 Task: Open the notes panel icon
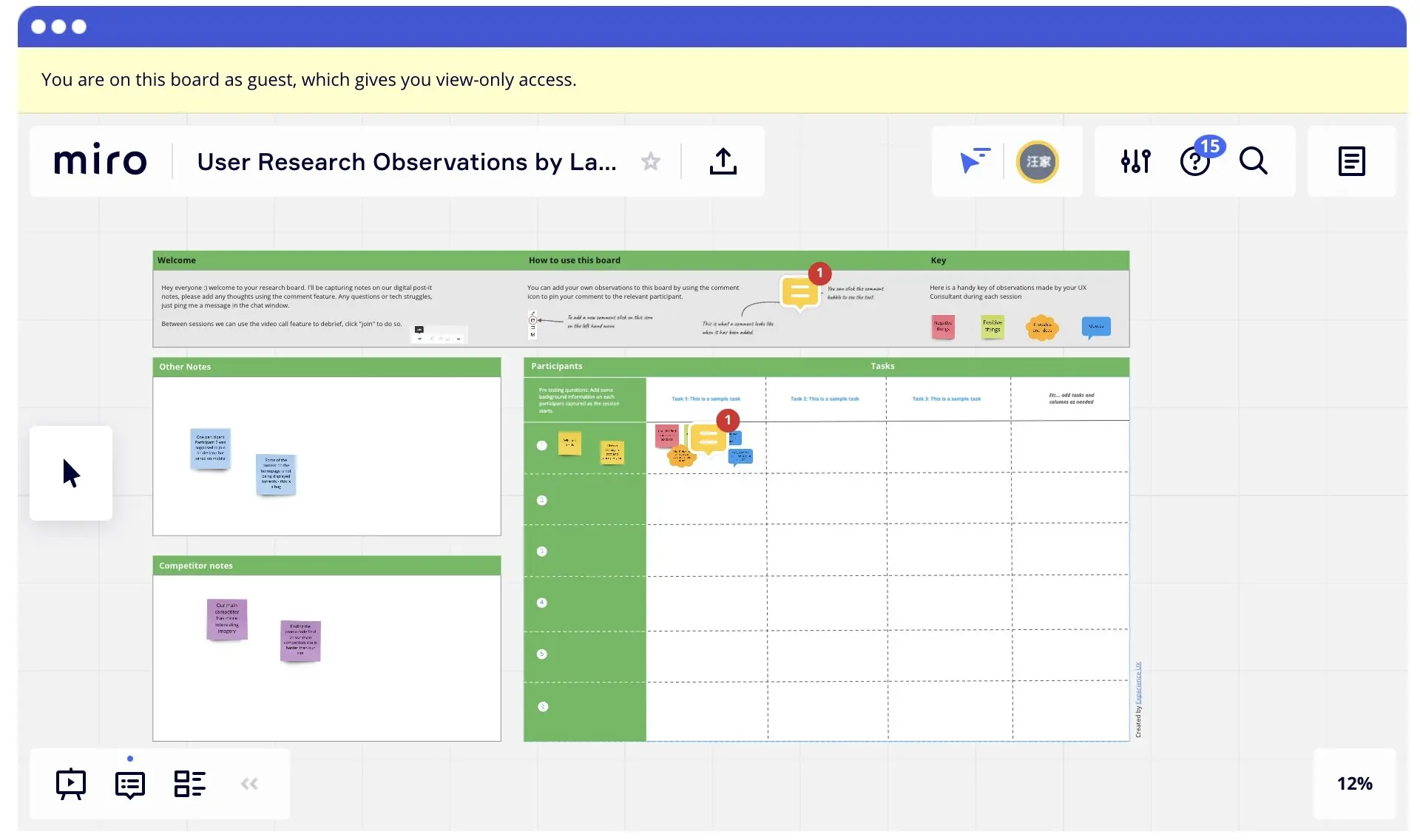pos(1351,161)
